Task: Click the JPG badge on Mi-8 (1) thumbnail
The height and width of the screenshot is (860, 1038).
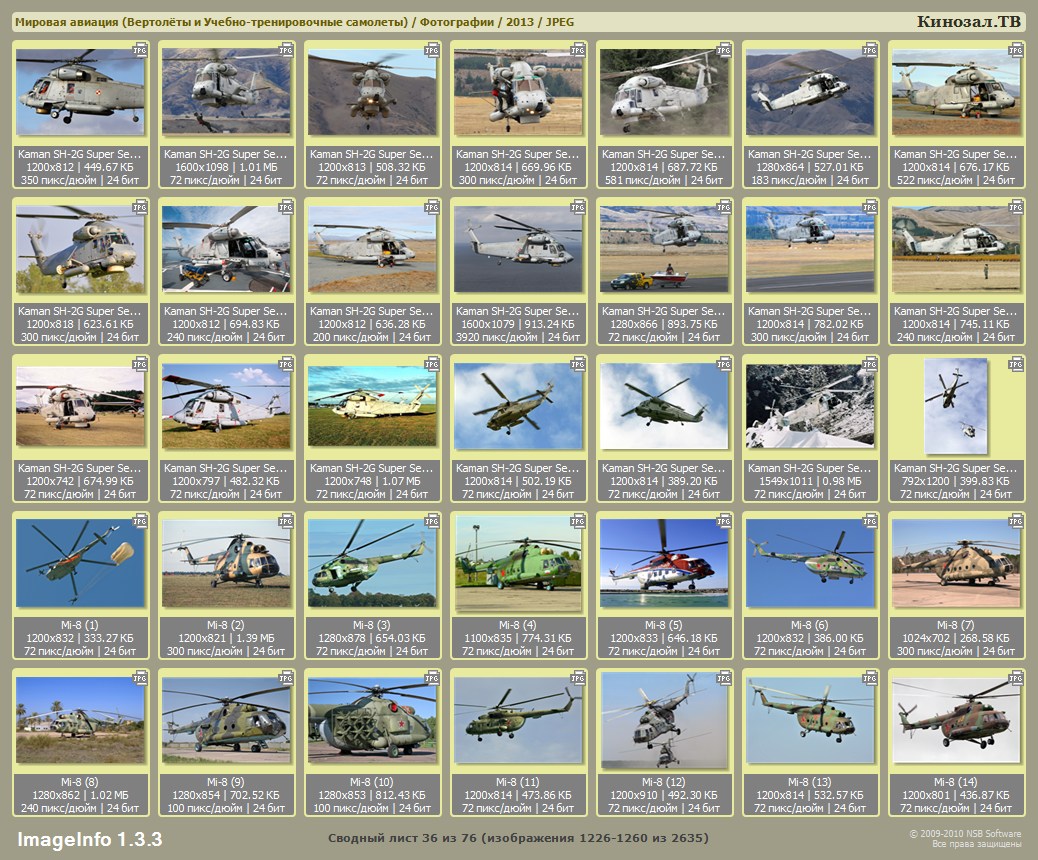Action: [x=140, y=520]
